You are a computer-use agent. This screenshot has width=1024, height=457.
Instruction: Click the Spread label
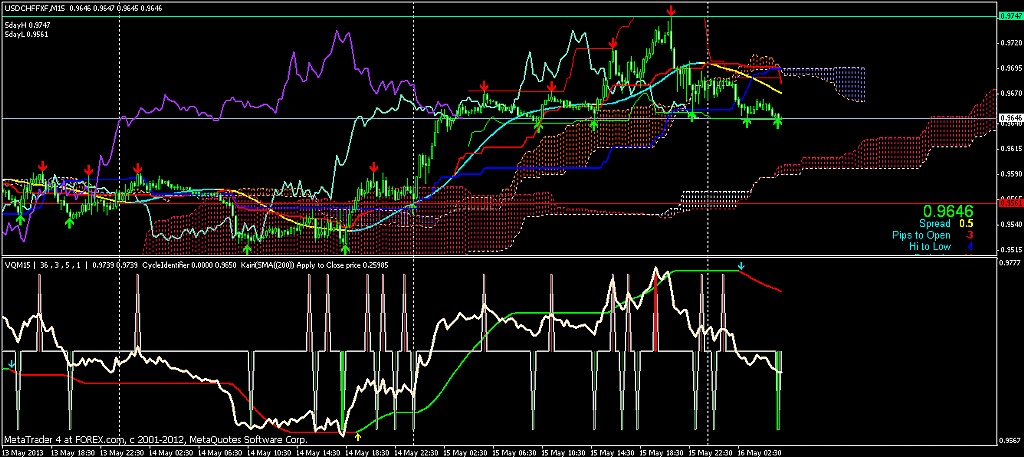pyautogui.click(x=935, y=223)
